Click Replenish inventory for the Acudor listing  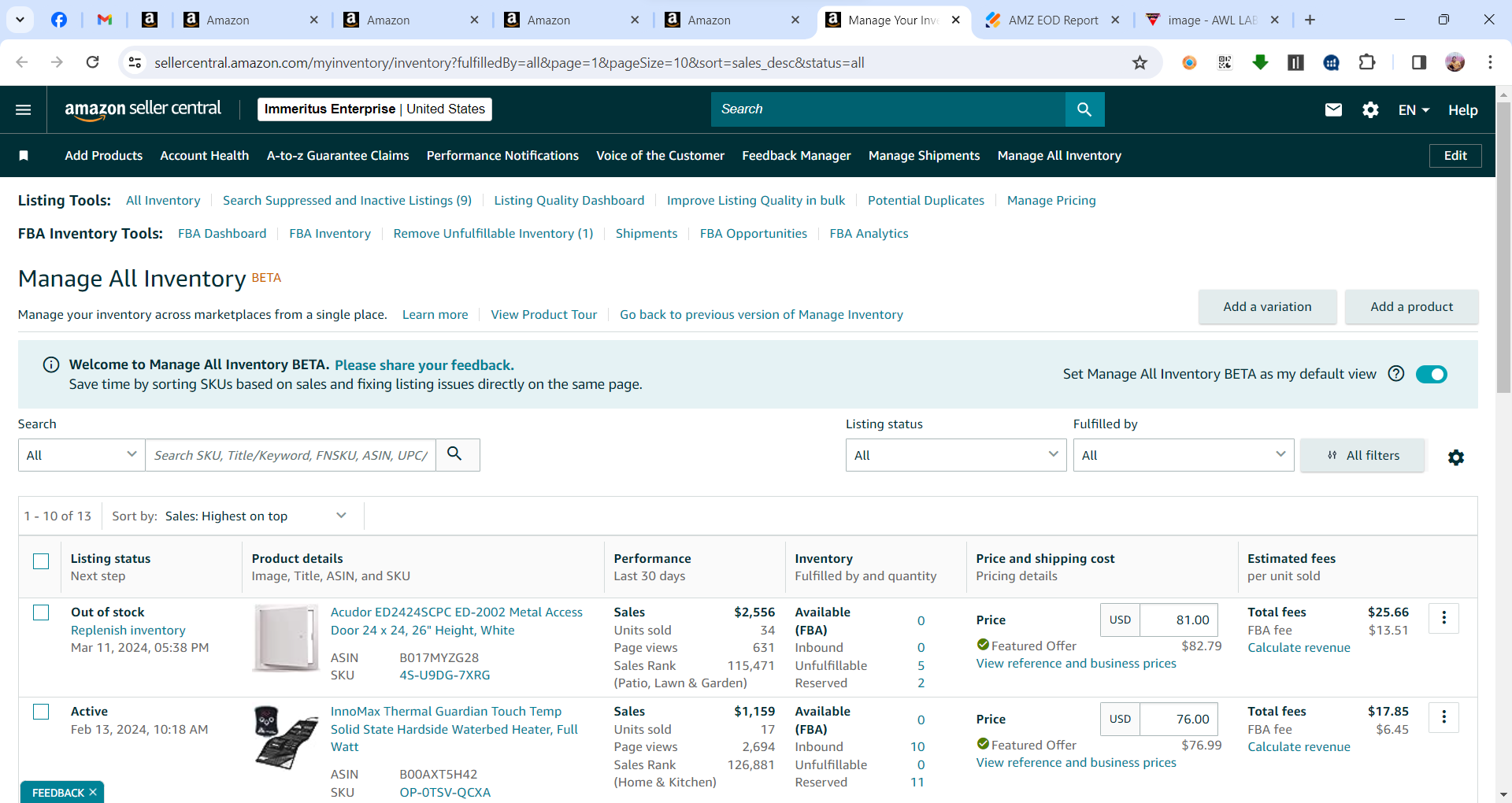tap(128, 631)
